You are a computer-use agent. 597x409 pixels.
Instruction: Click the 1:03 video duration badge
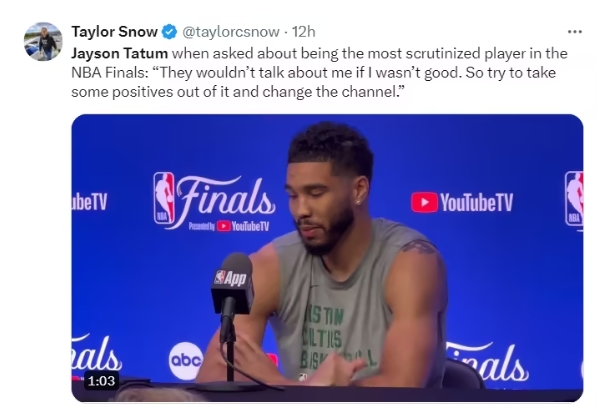[101, 380]
